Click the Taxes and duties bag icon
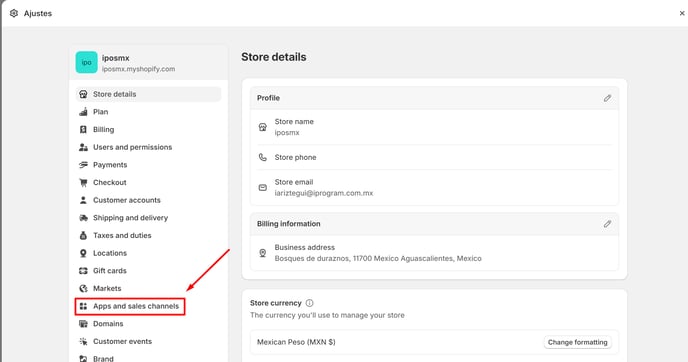Screen dimensions: 688x362 pos(83,236)
